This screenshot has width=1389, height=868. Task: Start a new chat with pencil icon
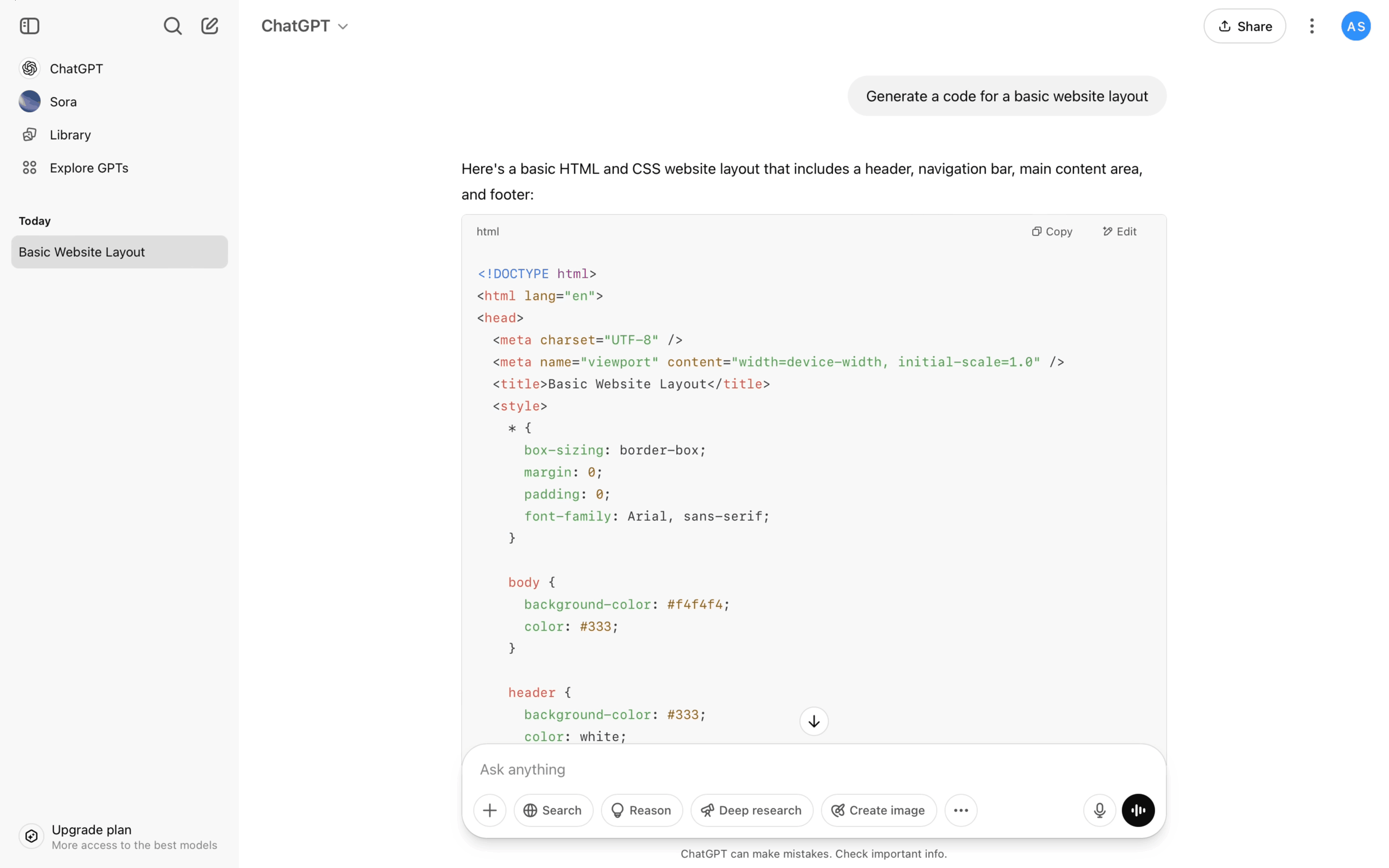click(x=209, y=26)
